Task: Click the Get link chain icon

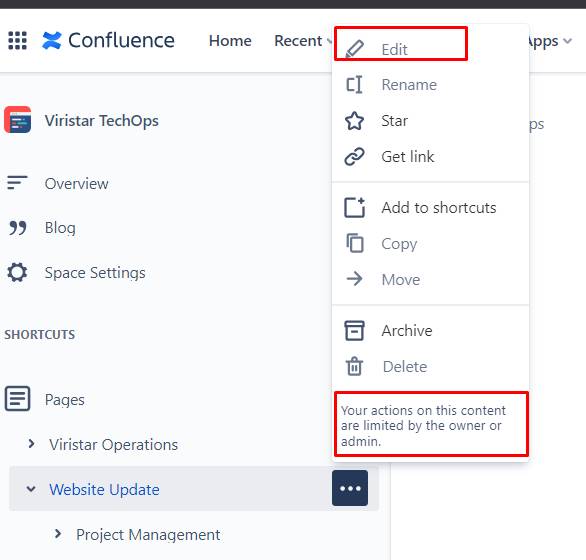Action: click(354, 156)
